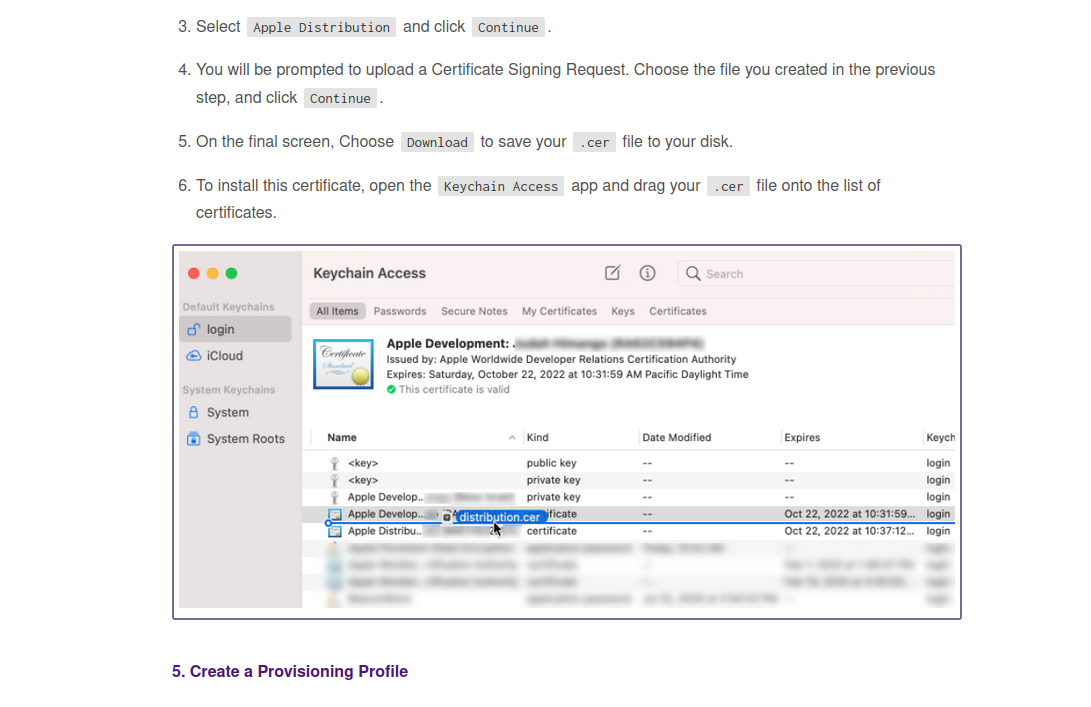Switch to the Passwords tab
Viewport: 1091px width, 707px height.
pos(400,311)
